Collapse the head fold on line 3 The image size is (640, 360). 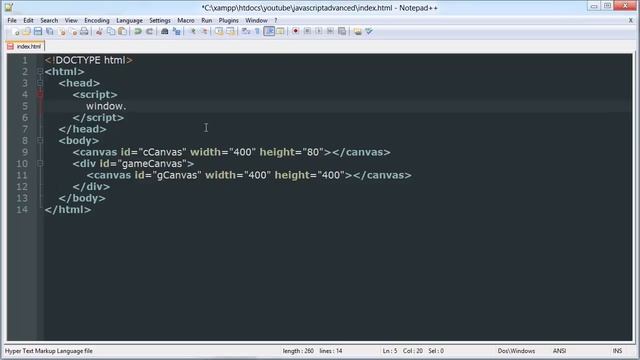40,83
